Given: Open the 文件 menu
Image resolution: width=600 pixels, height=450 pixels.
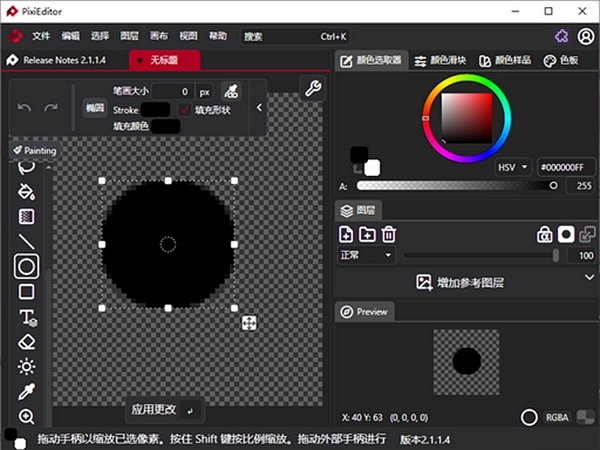Looking at the screenshot, I should (41, 36).
